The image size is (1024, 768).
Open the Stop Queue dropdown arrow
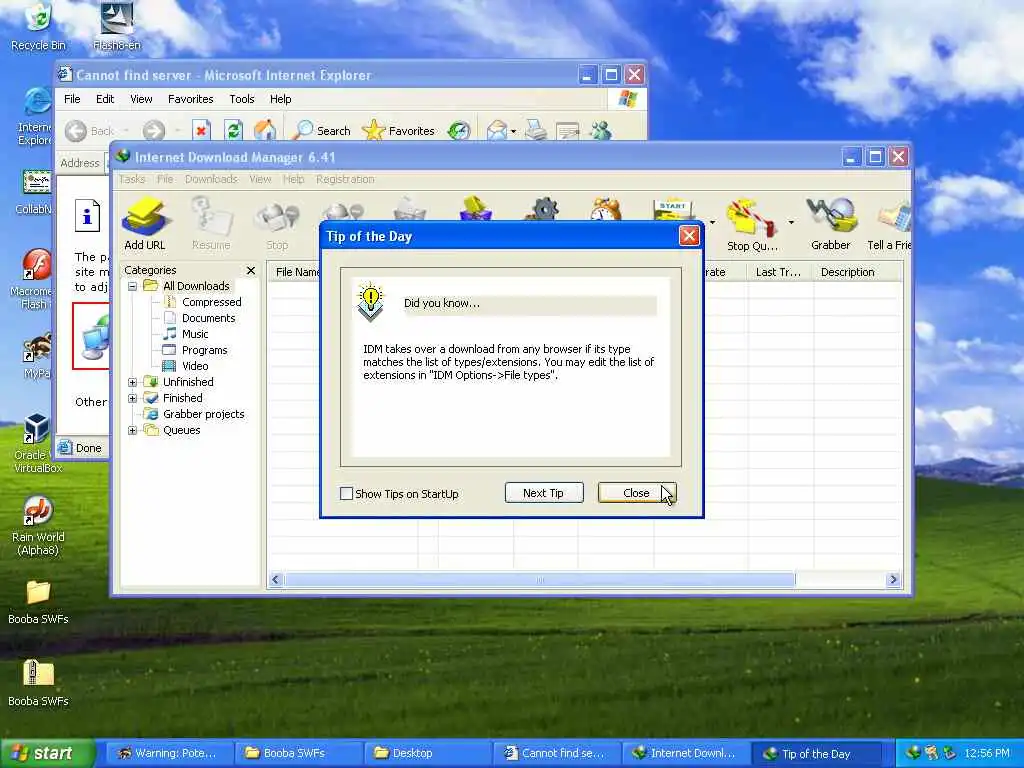[791, 223]
